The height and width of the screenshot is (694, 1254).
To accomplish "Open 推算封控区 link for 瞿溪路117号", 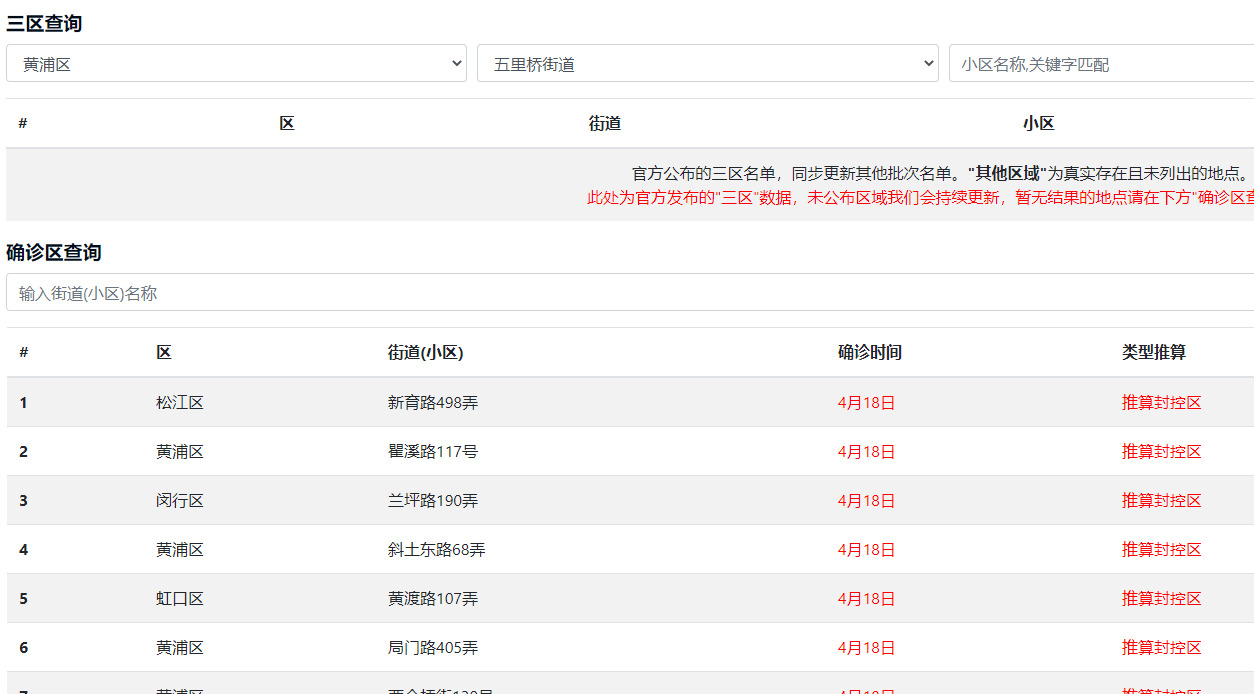I will pyautogui.click(x=1161, y=451).
